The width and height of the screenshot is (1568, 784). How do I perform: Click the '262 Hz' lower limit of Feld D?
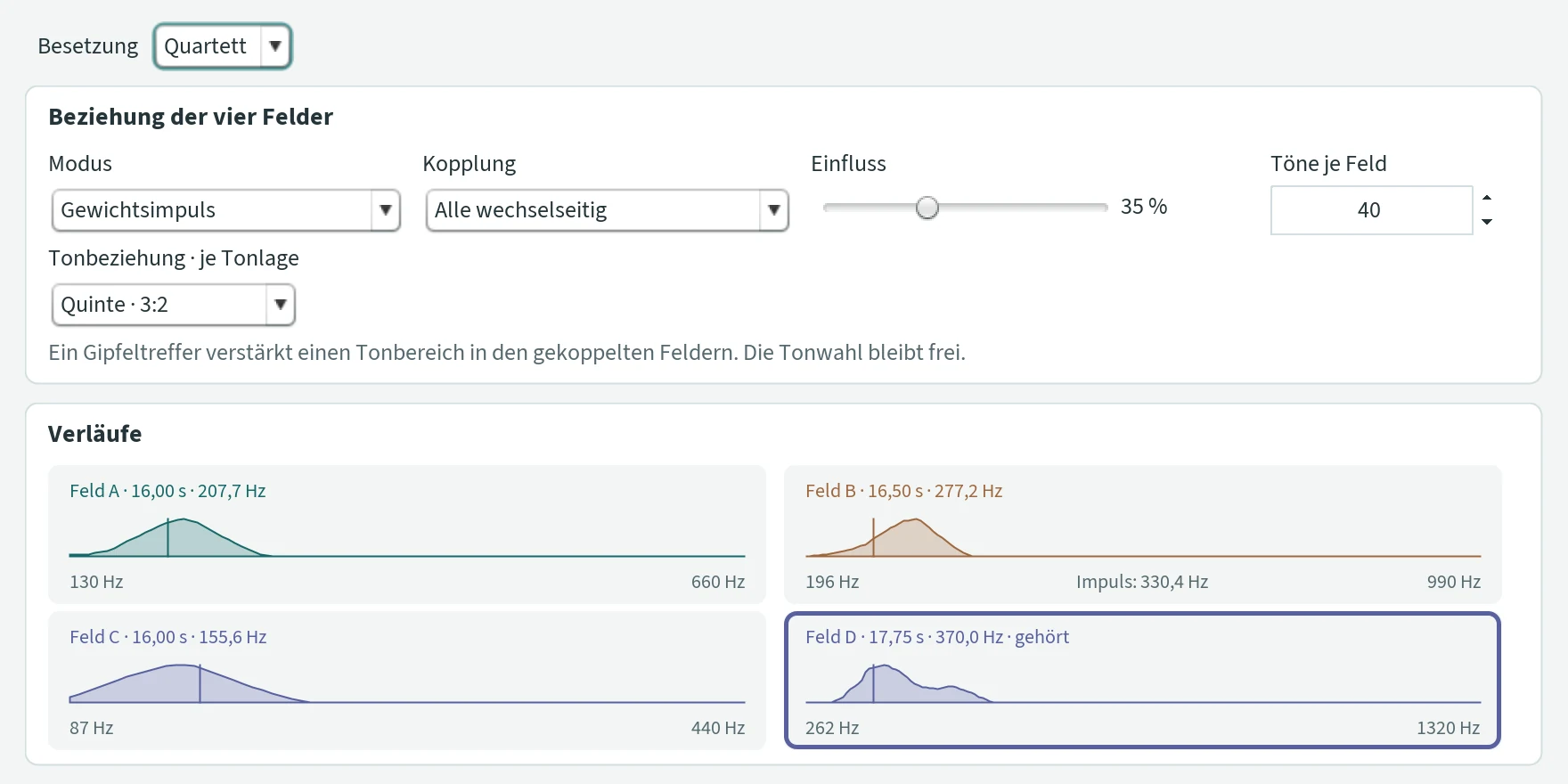coord(832,728)
